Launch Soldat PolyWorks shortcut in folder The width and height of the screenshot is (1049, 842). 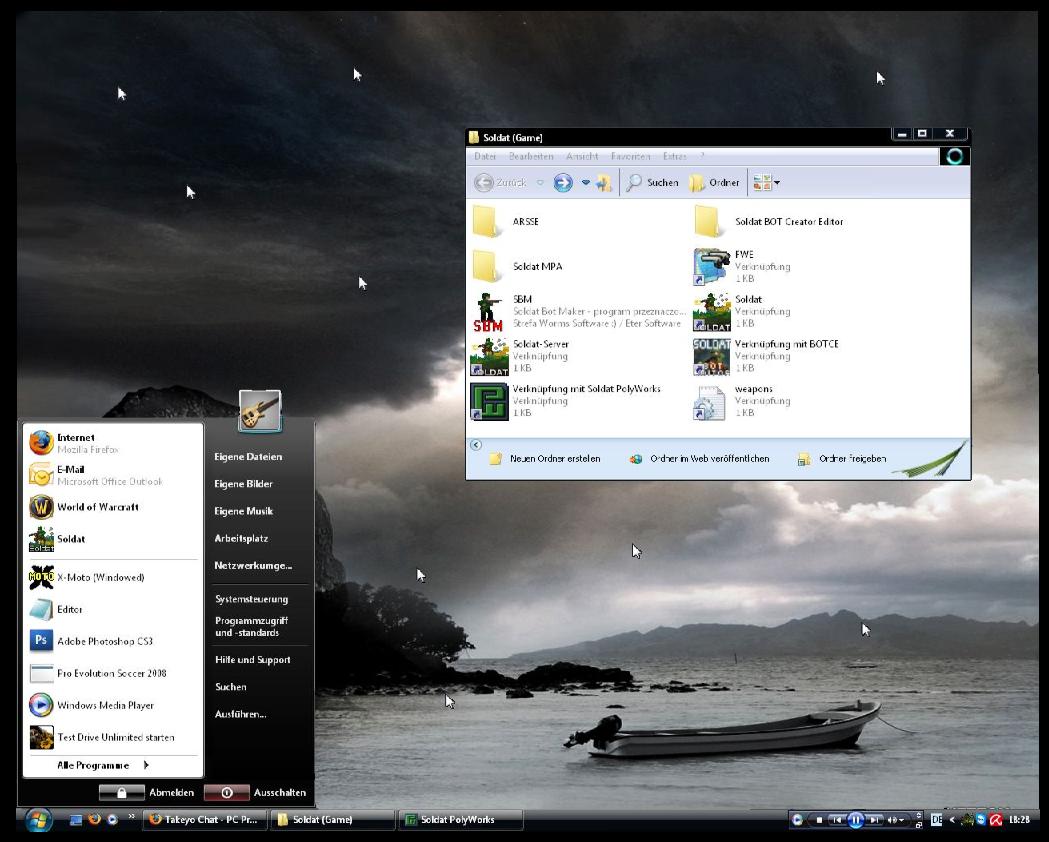pos(489,401)
